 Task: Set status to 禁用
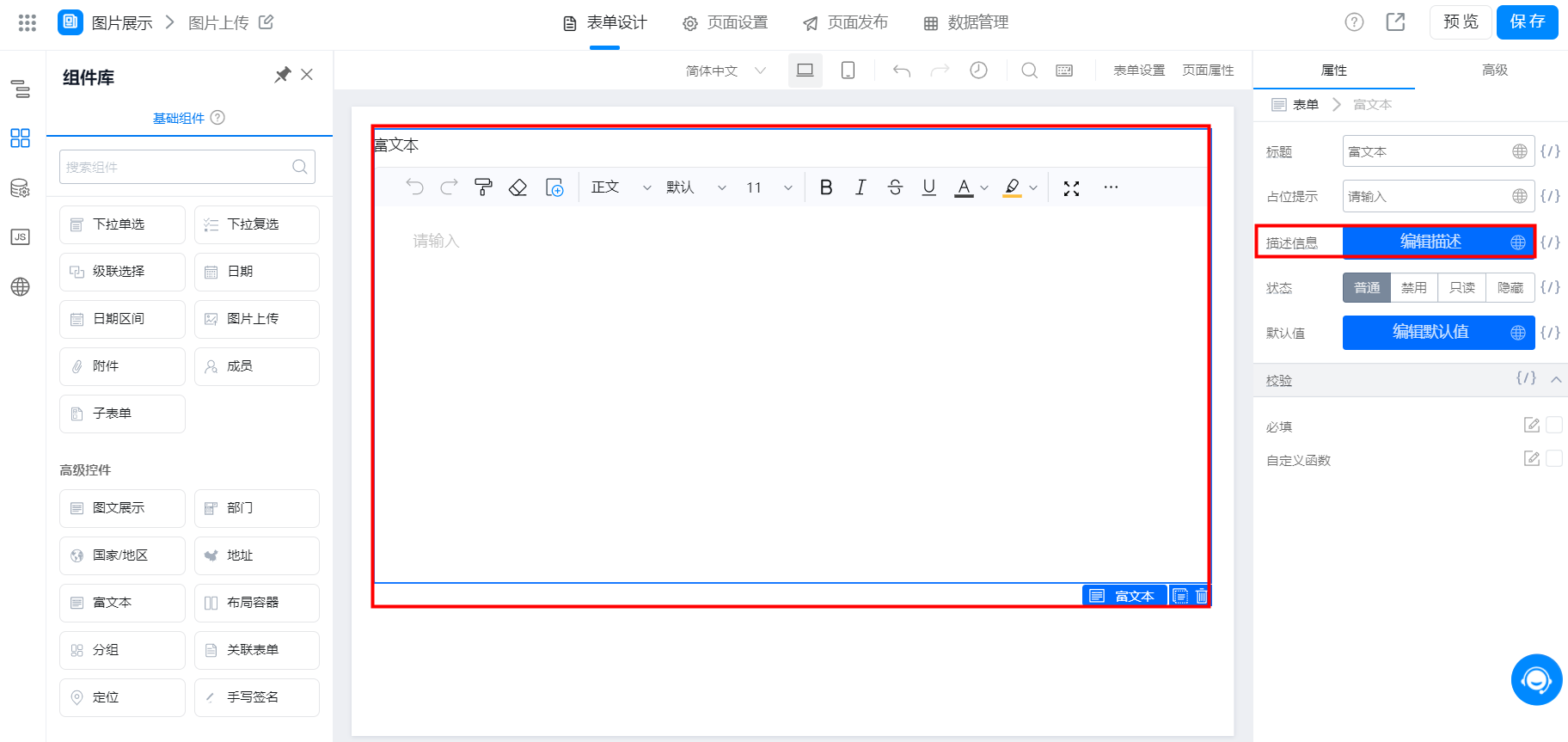[1414, 287]
